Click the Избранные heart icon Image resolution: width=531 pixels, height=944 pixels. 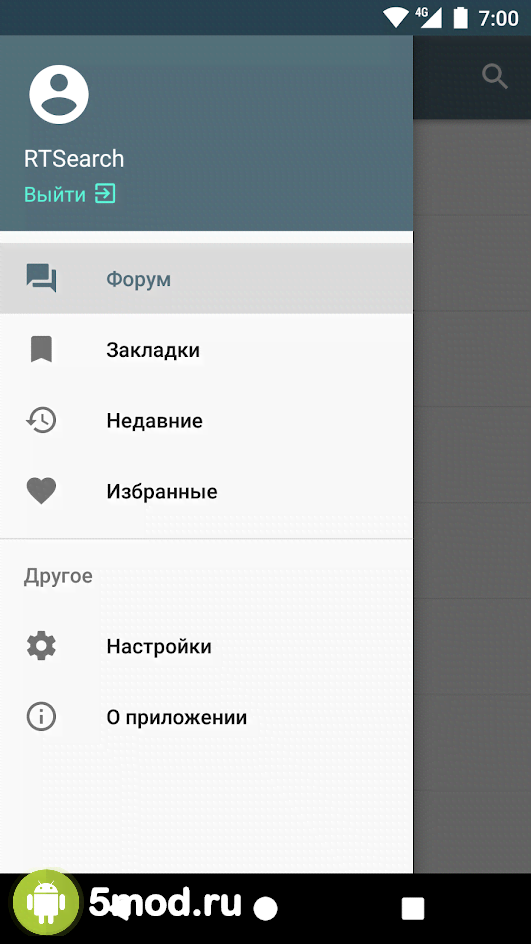point(42,491)
